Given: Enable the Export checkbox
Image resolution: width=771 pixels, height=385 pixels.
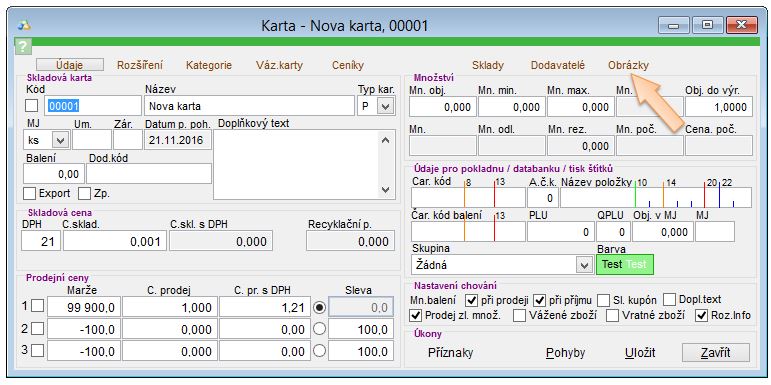Looking at the screenshot, I should [x=30, y=194].
